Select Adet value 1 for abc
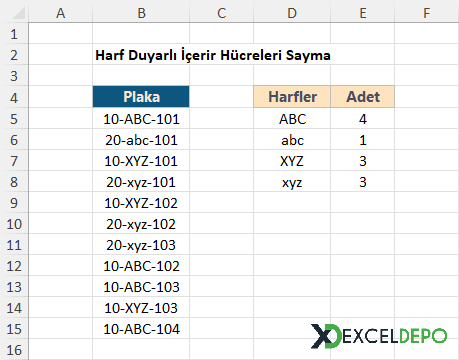 363,140
